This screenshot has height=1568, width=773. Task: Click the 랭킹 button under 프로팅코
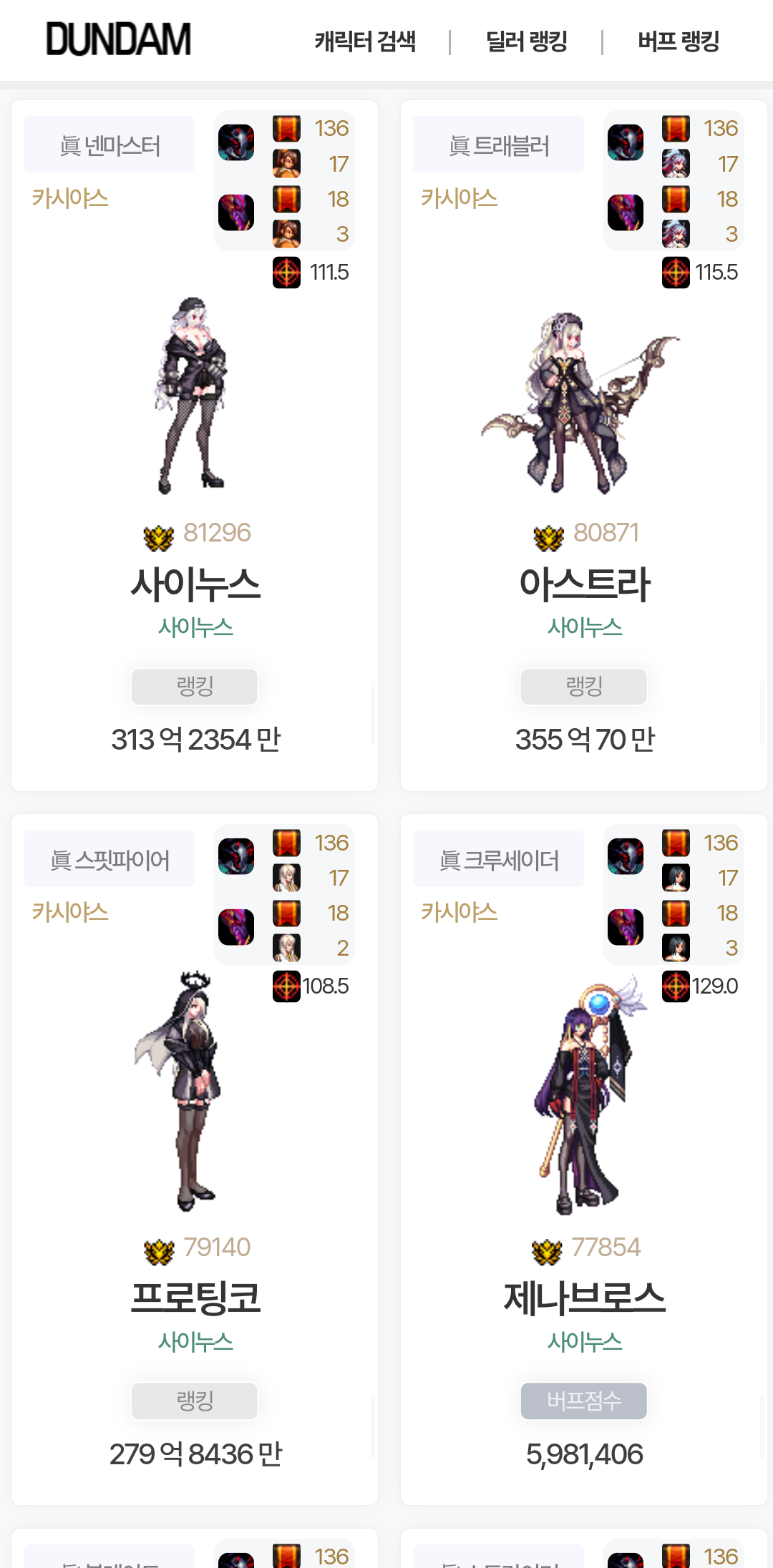(195, 1401)
